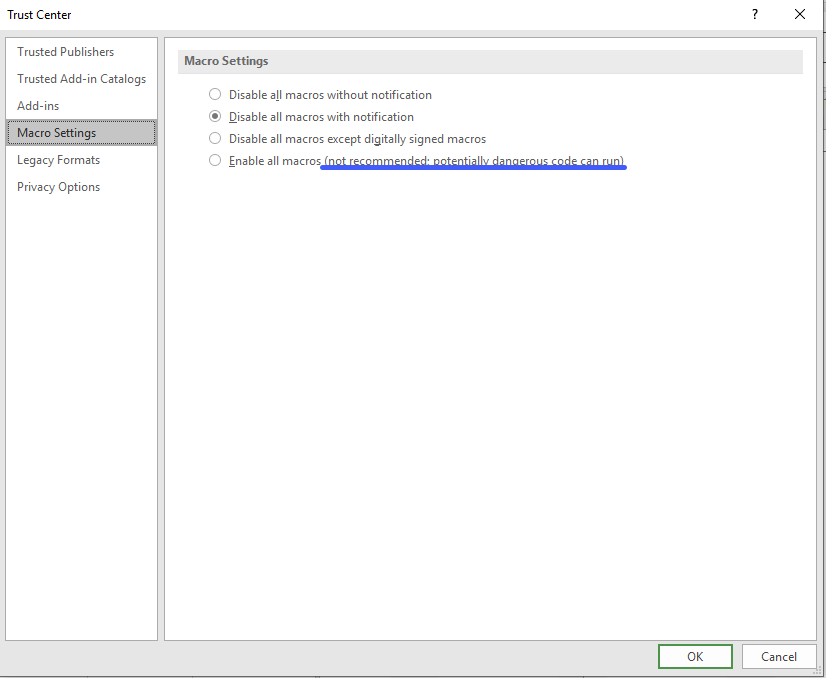
Task: Choose Disable all macros with notification radio
Action: tap(214, 117)
